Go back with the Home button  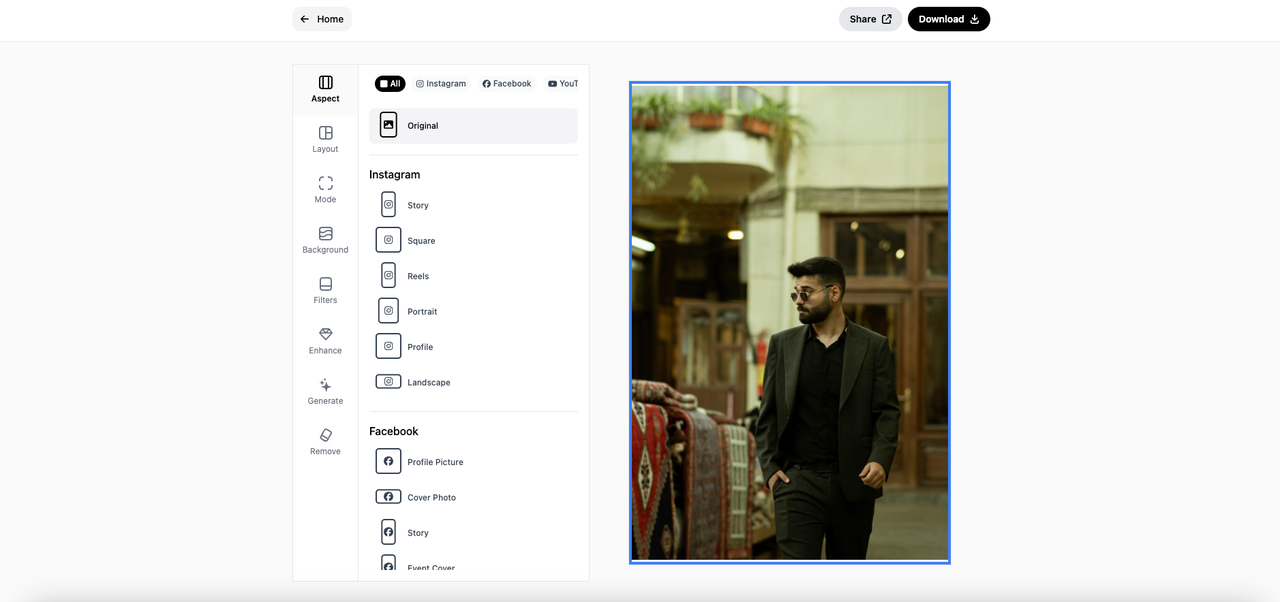[322, 19]
